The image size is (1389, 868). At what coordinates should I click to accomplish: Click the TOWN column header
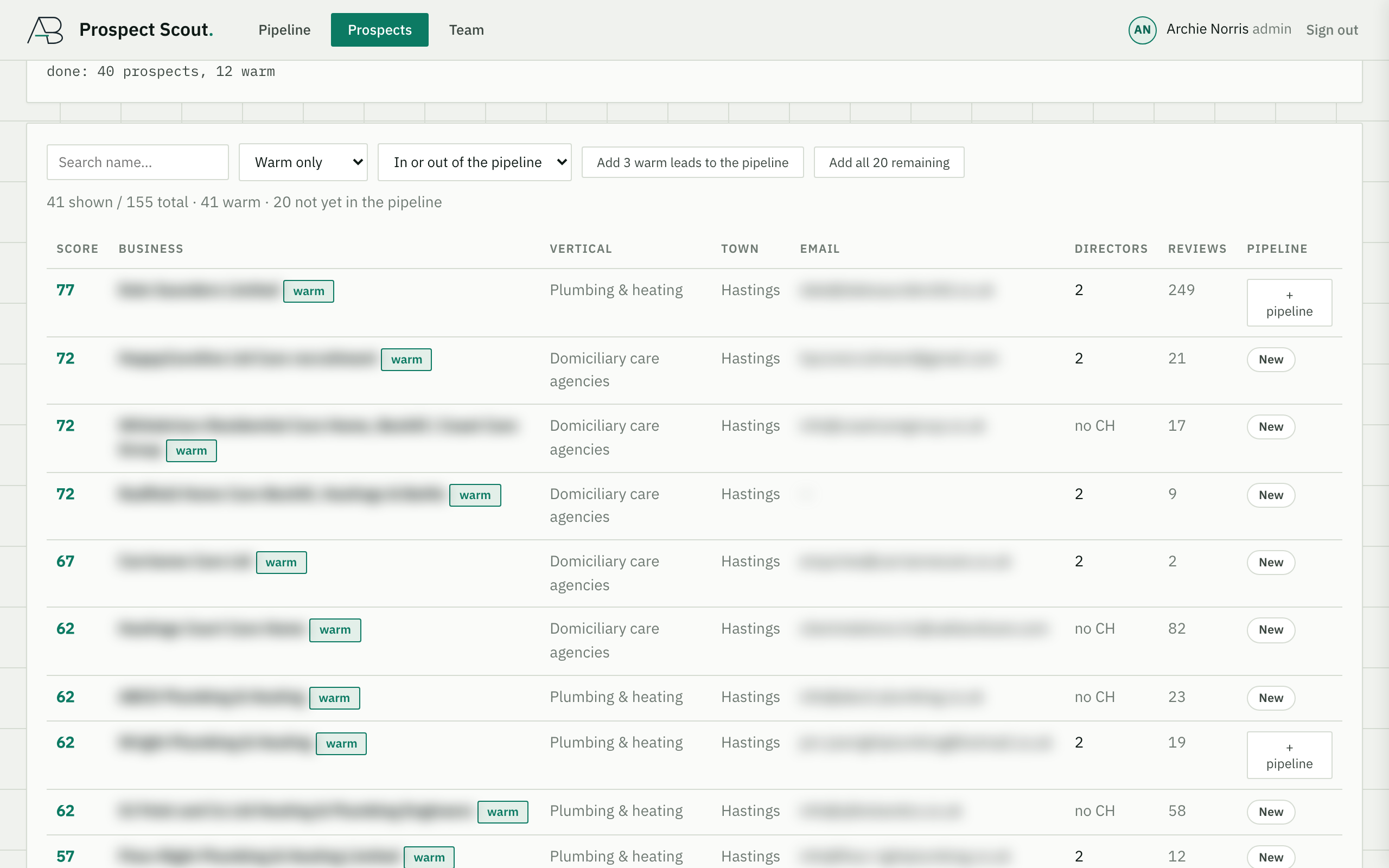(740, 248)
